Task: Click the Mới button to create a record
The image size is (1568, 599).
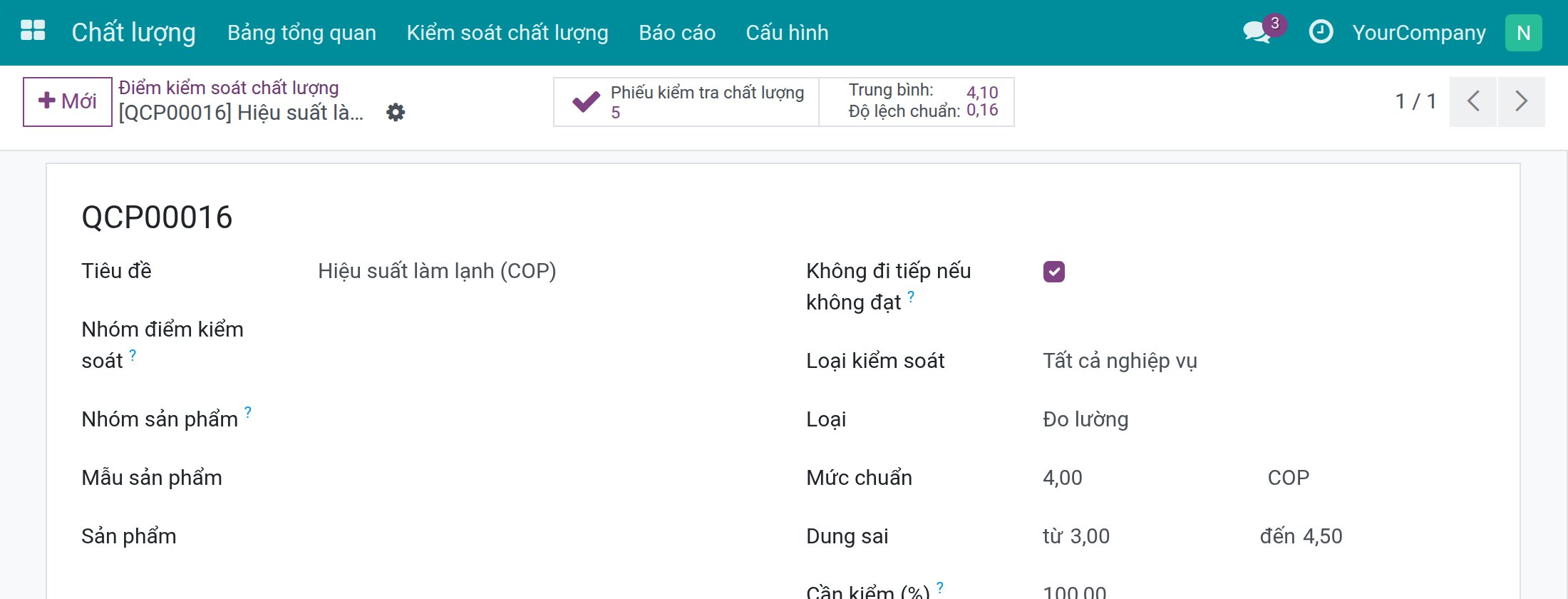Action: pos(68,101)
